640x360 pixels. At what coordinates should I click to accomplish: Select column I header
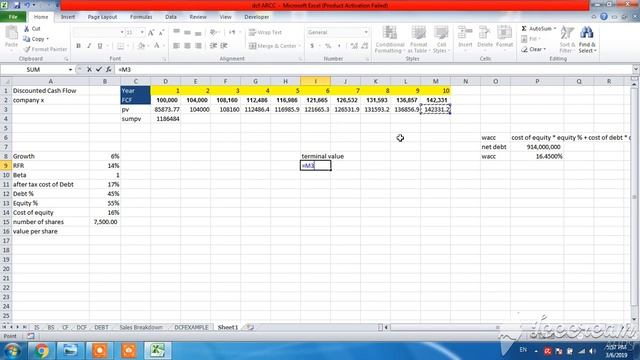point(316,81)
